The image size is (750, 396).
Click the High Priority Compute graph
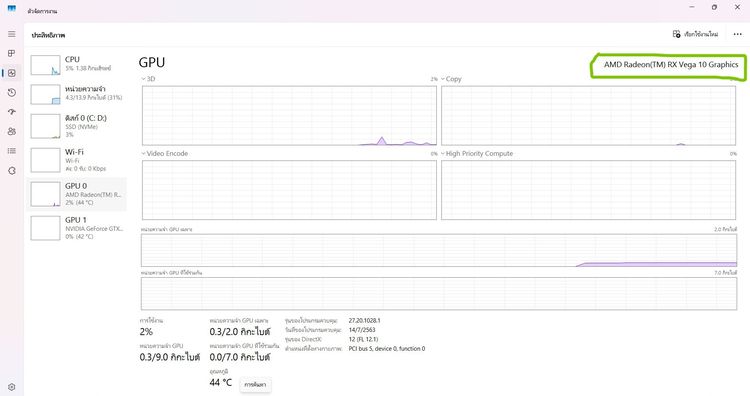[x=588, y=190]
